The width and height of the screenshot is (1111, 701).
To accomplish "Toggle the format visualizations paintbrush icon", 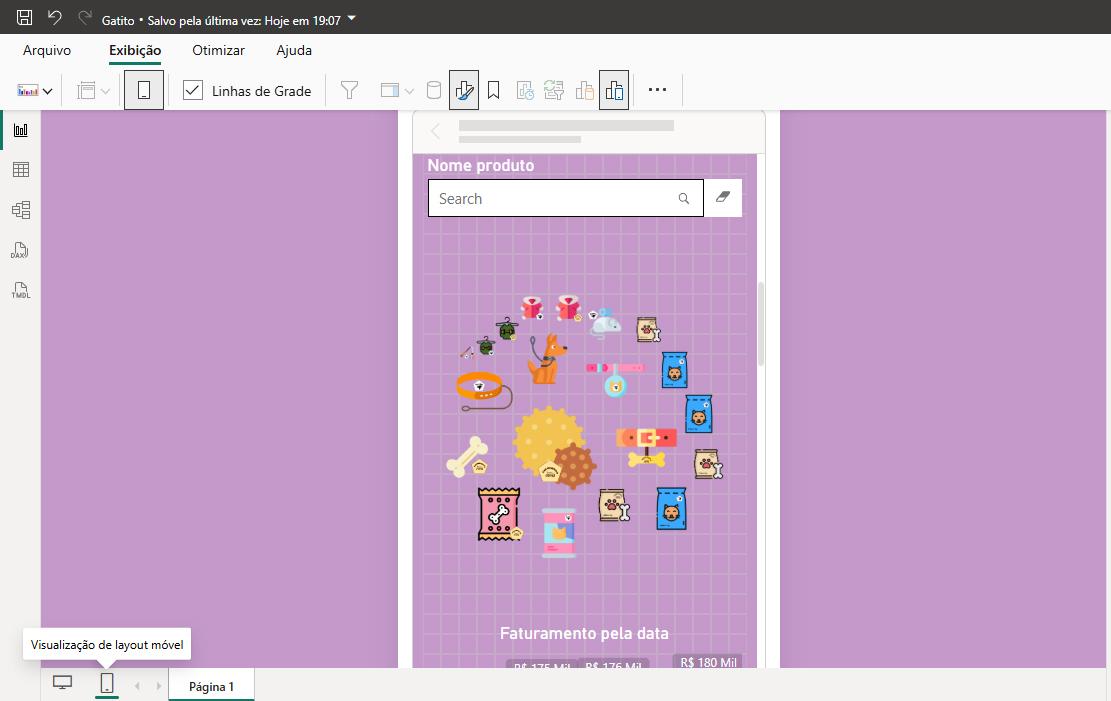I will coord(463,90).
